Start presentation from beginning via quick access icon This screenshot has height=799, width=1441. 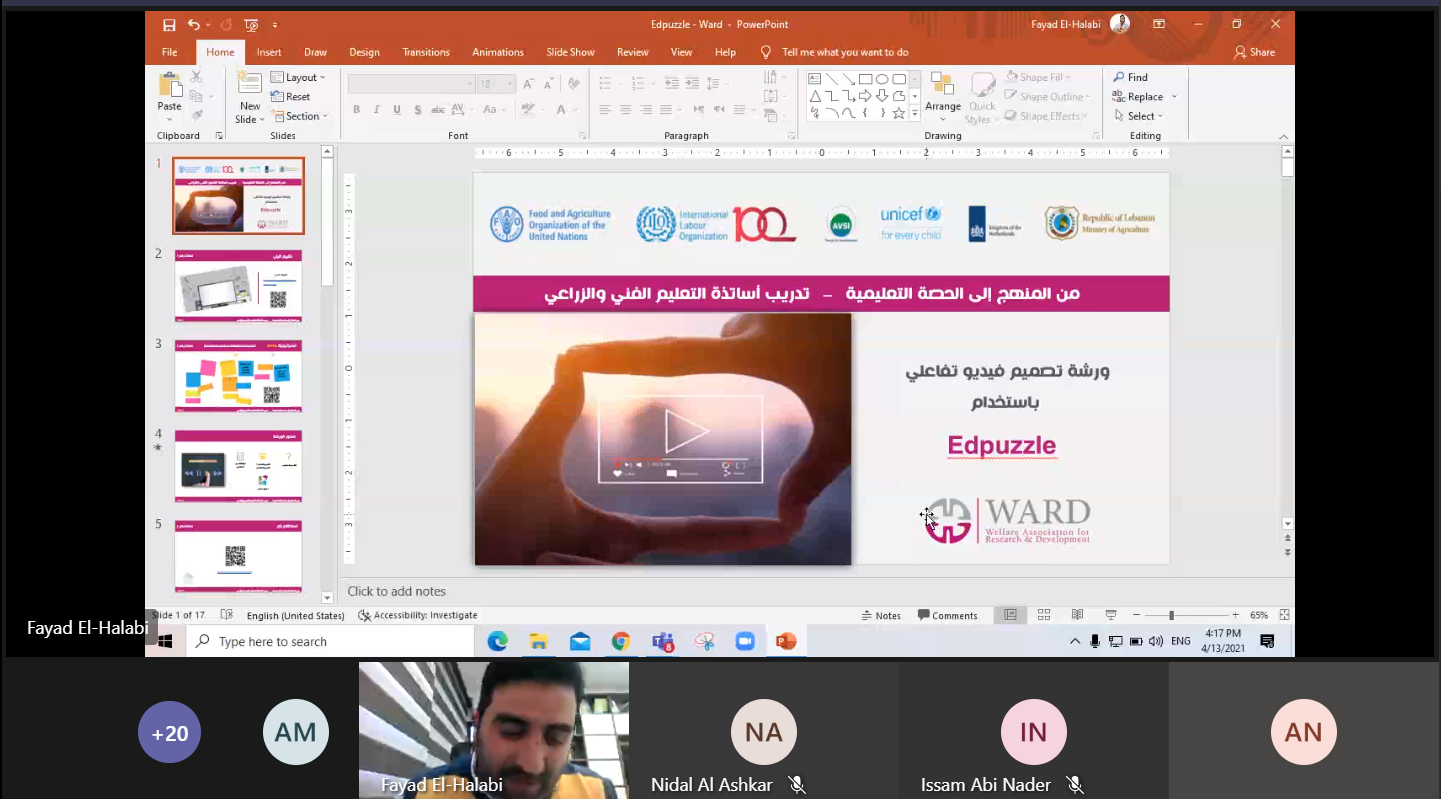pyautogui.click(x=250, y=25)
